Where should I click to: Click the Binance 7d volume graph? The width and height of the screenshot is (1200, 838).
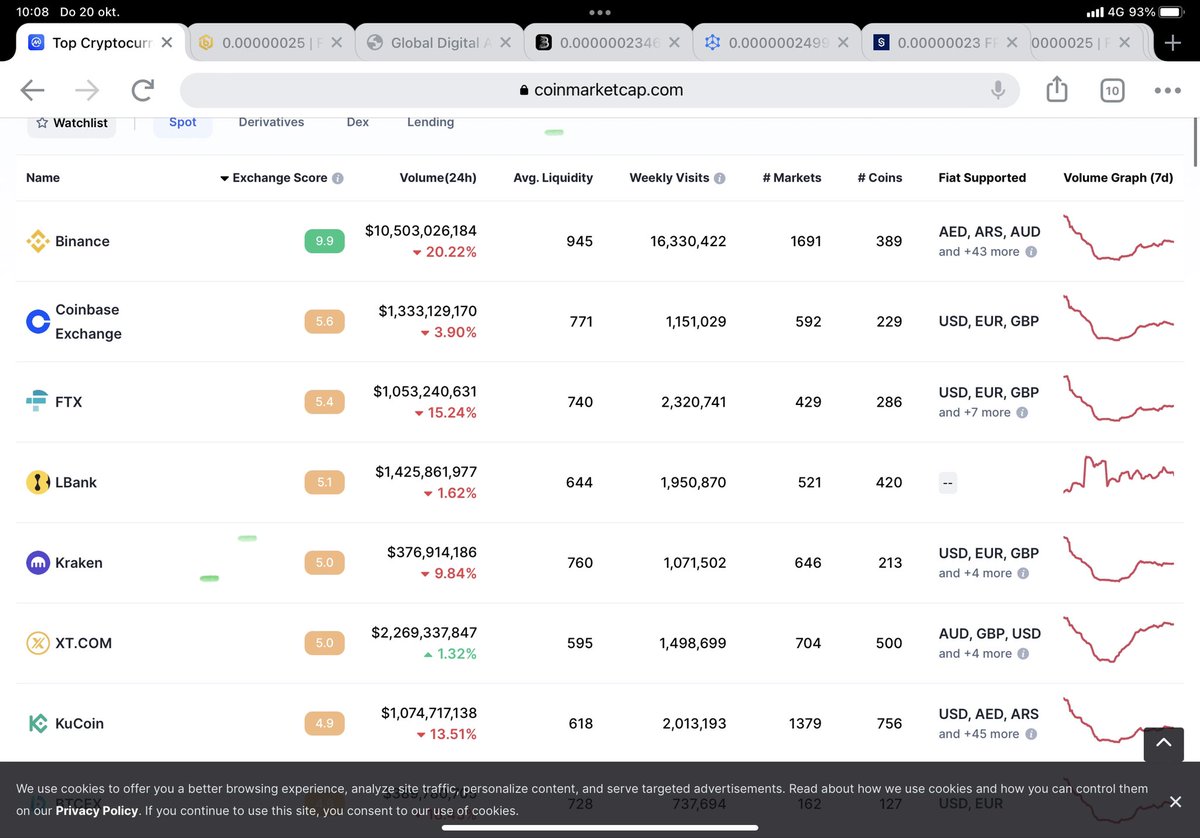[1119, 237]
